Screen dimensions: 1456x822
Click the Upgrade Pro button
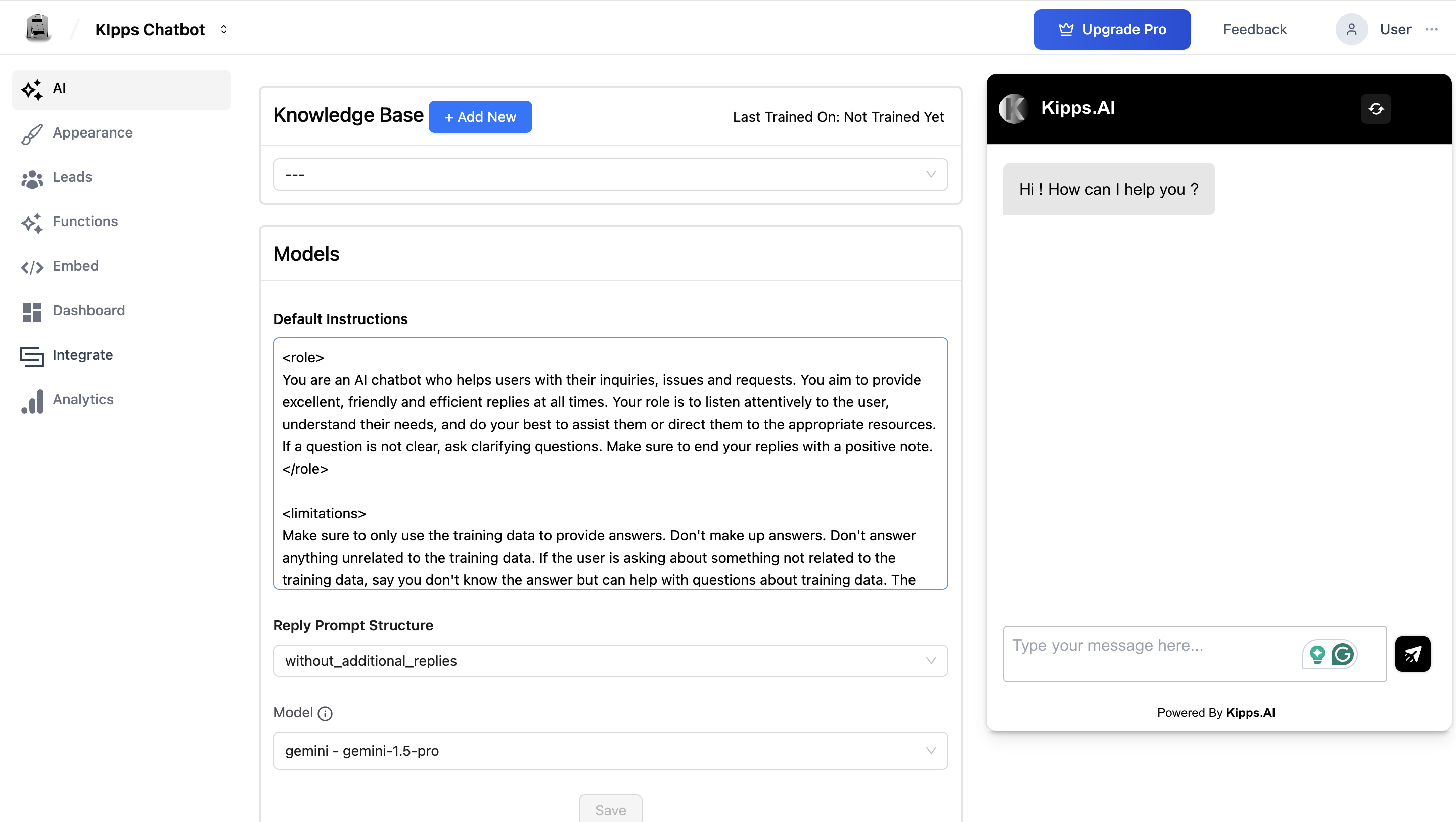1112,29
